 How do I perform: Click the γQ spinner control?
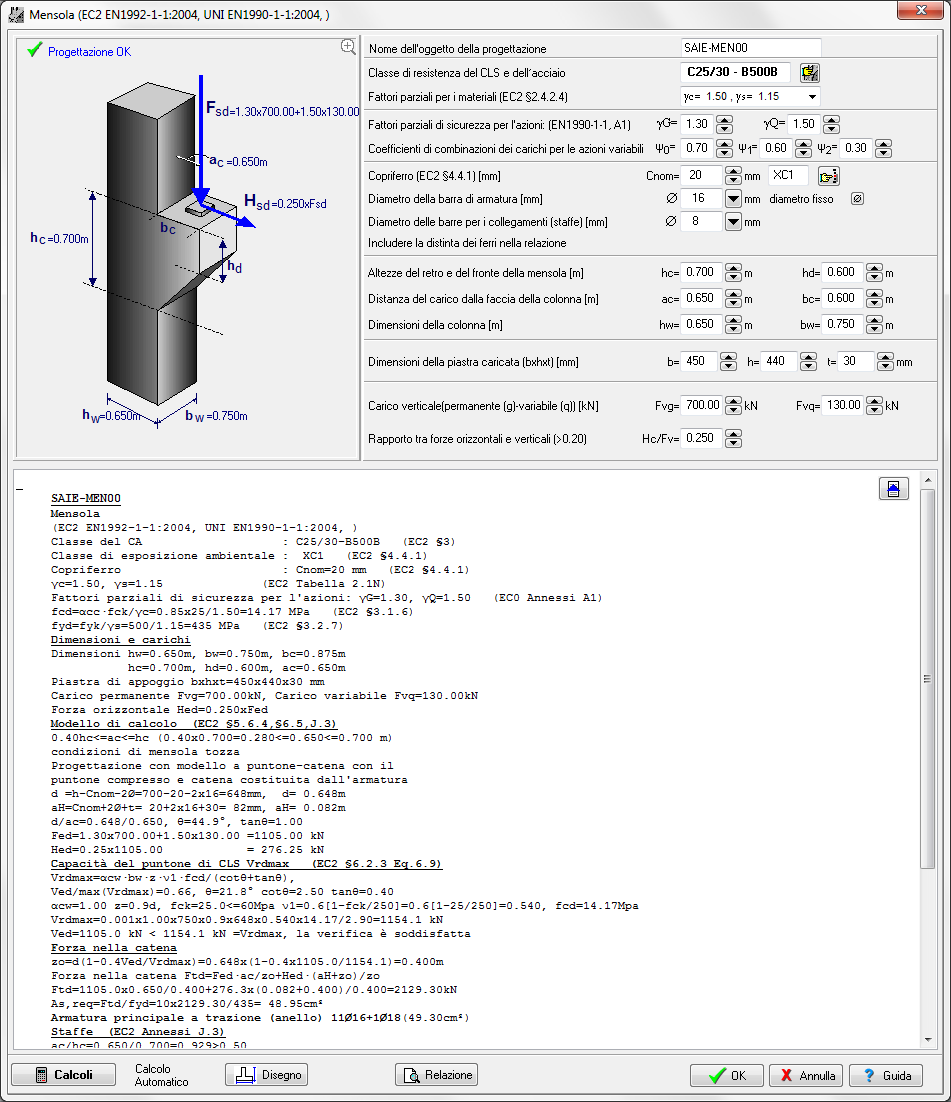coord(832,124)
